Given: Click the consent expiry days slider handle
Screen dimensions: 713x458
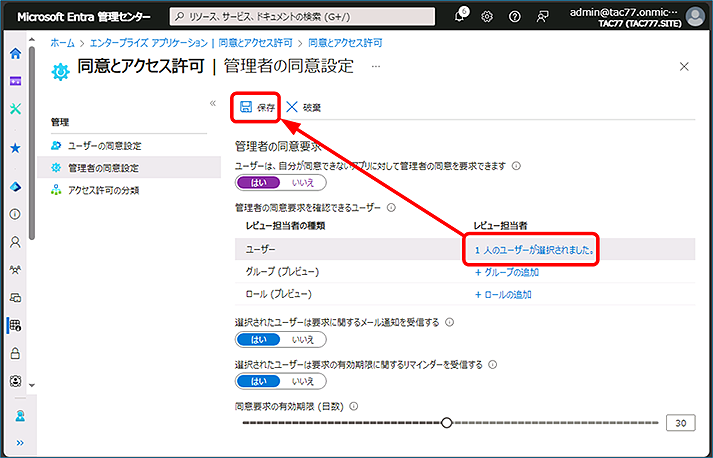Looking at the screenshot, I should (447, 423).
